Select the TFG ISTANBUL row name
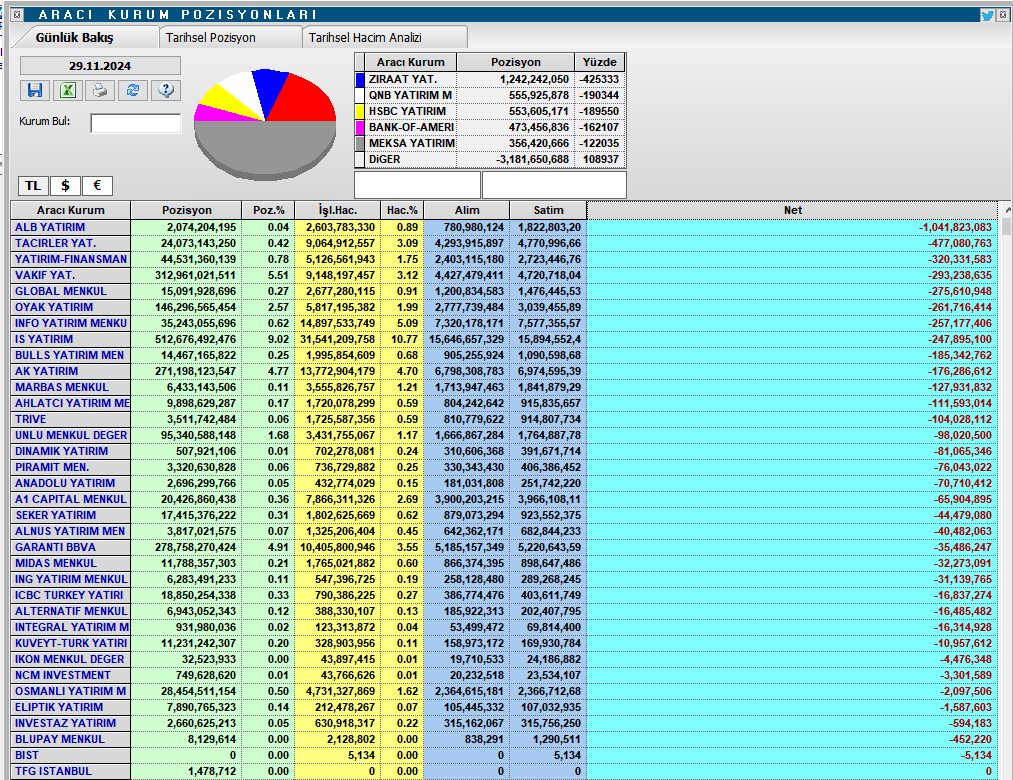The width and height of the screenshot is (1013, 780). point(54,772)
